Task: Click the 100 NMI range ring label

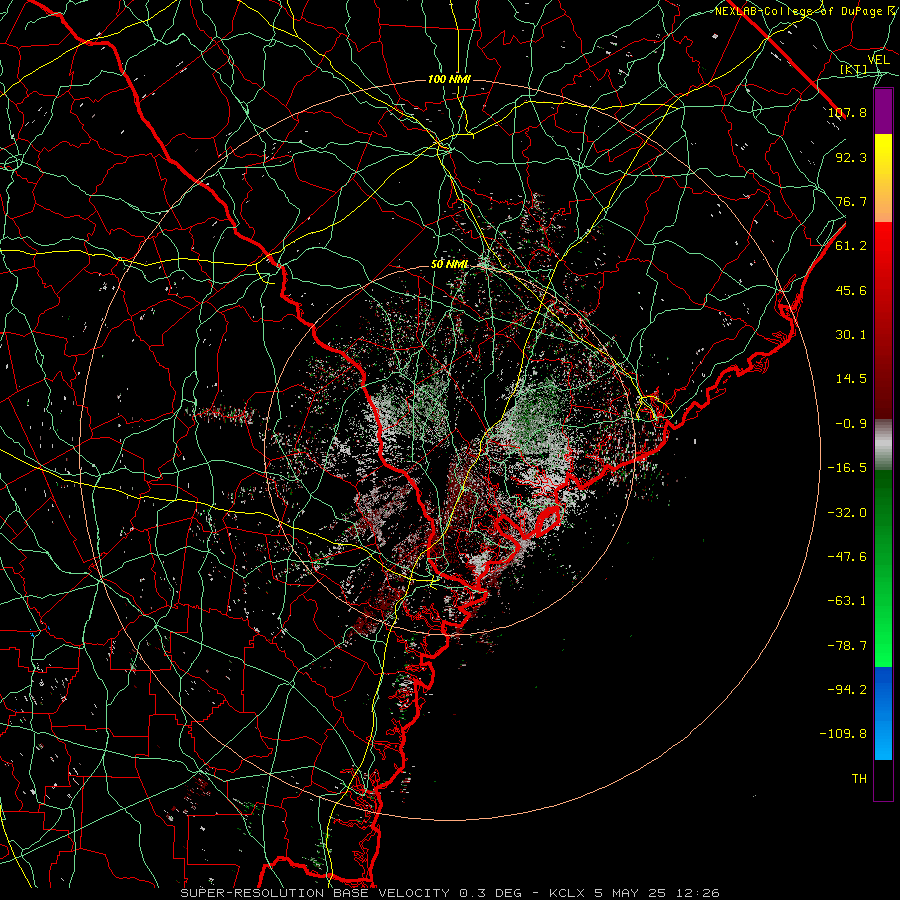Action: click(449, 79)
